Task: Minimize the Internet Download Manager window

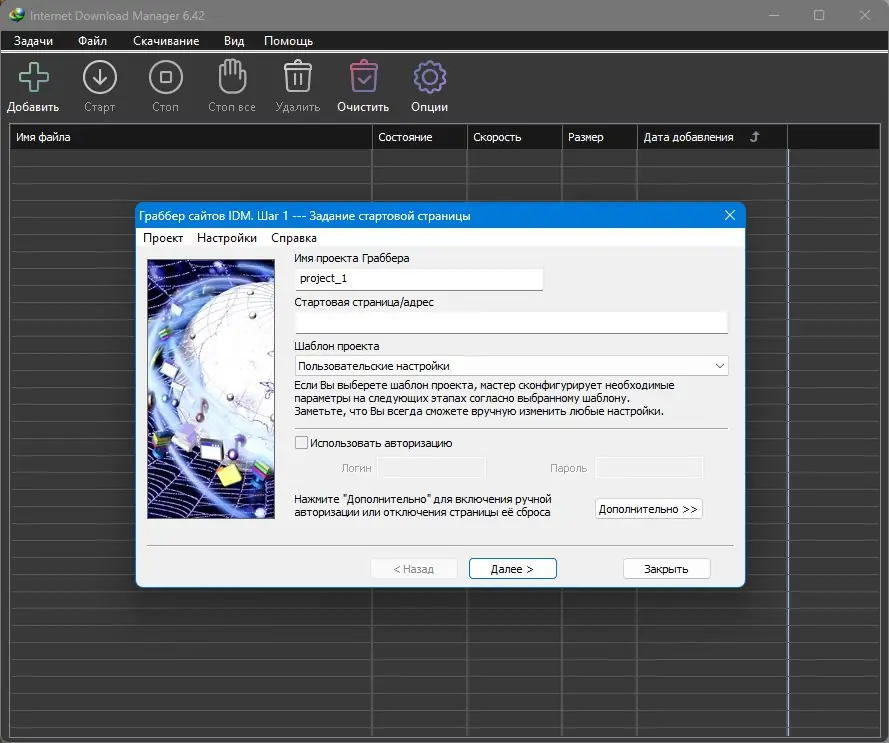Action: [x=774, y=15]
